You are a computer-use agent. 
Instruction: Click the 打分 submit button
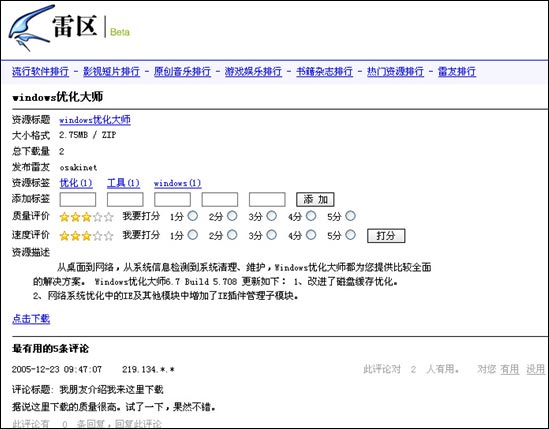click(386, 236)
